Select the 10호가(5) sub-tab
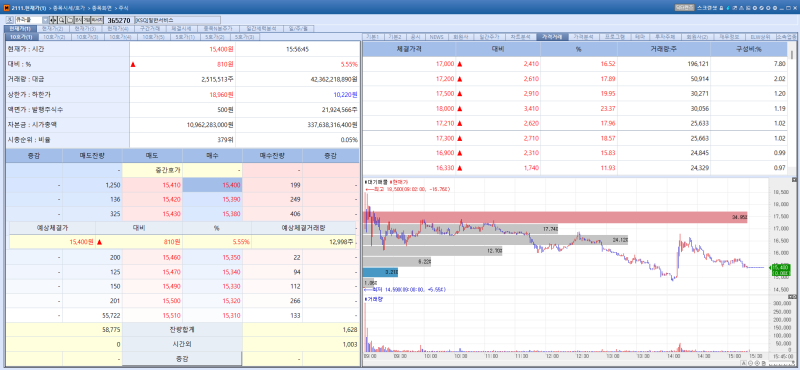This screenshot has height=370, width=800. (153, 37)
